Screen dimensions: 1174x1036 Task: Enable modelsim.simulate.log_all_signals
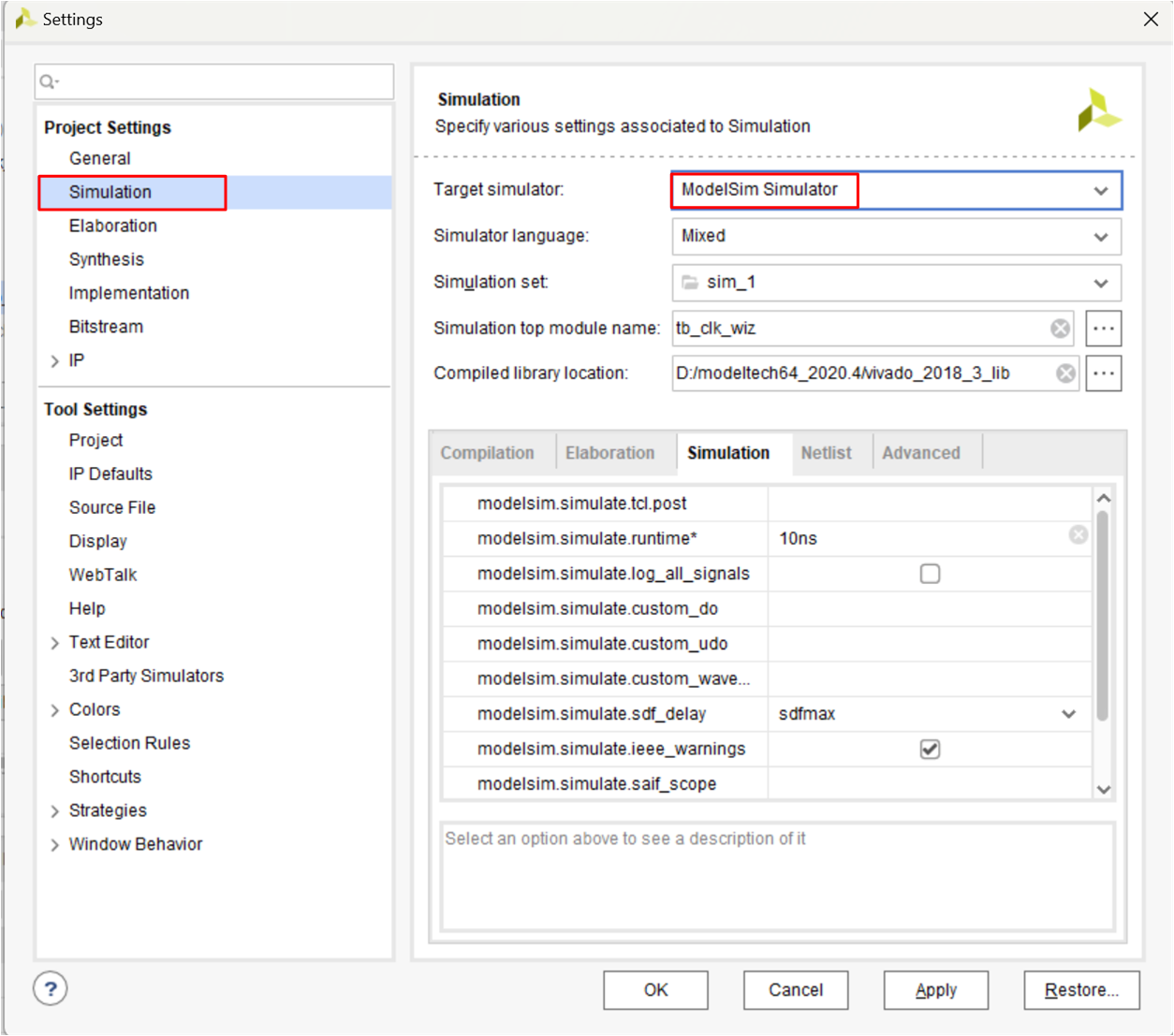(930, 574)
